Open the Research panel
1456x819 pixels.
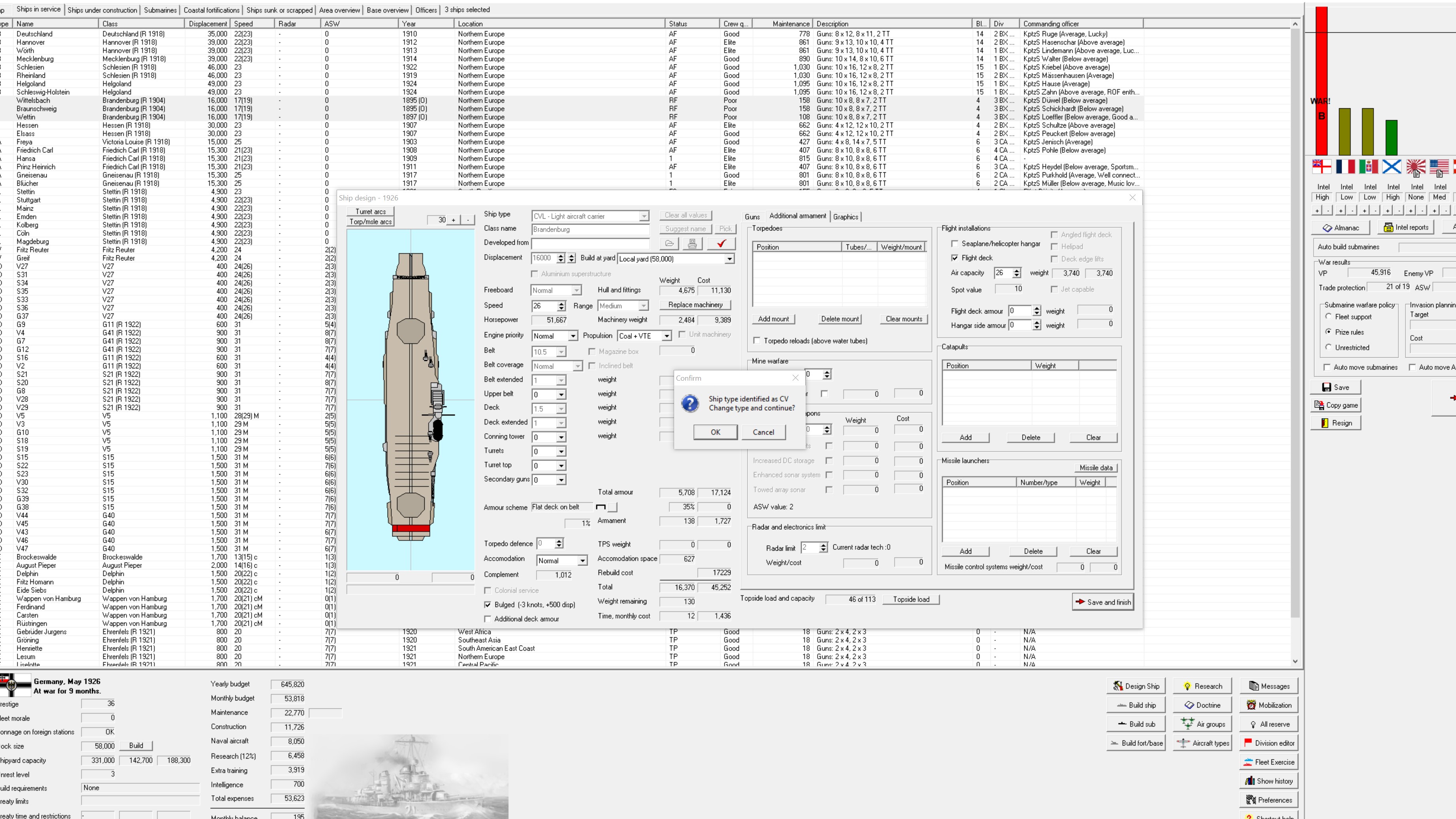(1202, 686)
